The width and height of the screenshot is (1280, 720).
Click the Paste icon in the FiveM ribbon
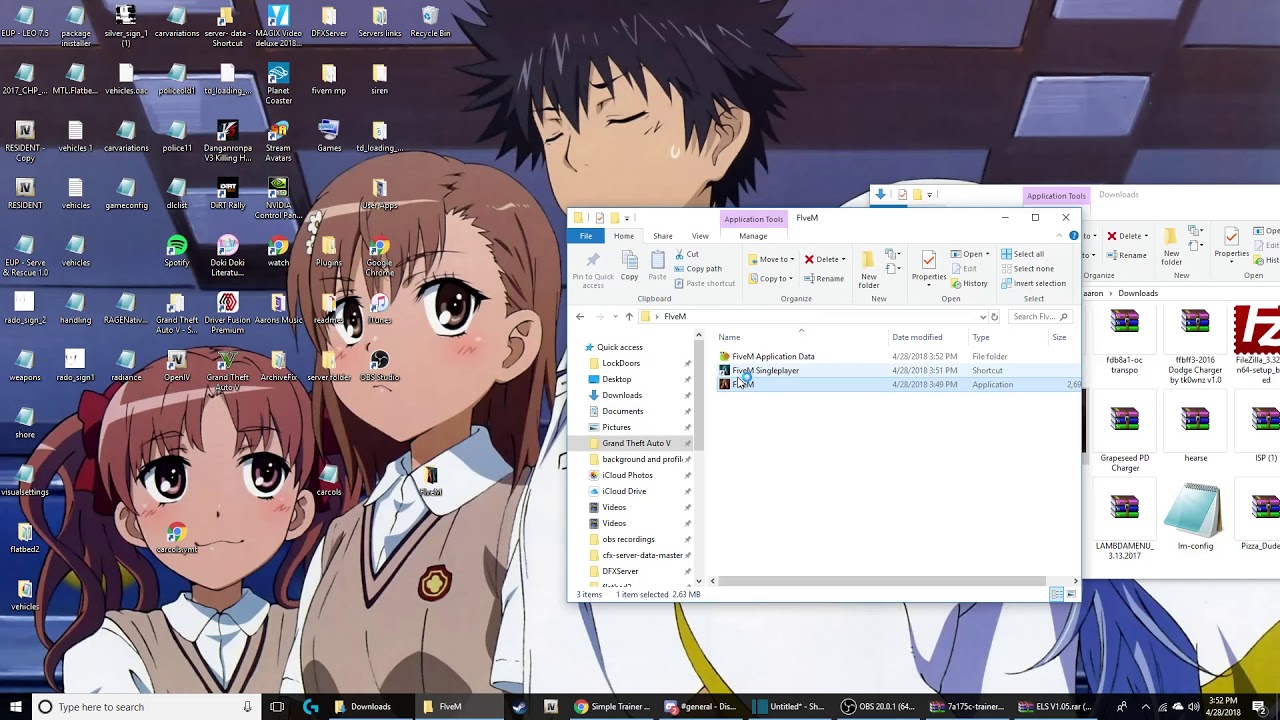click(x=657, y=266)
